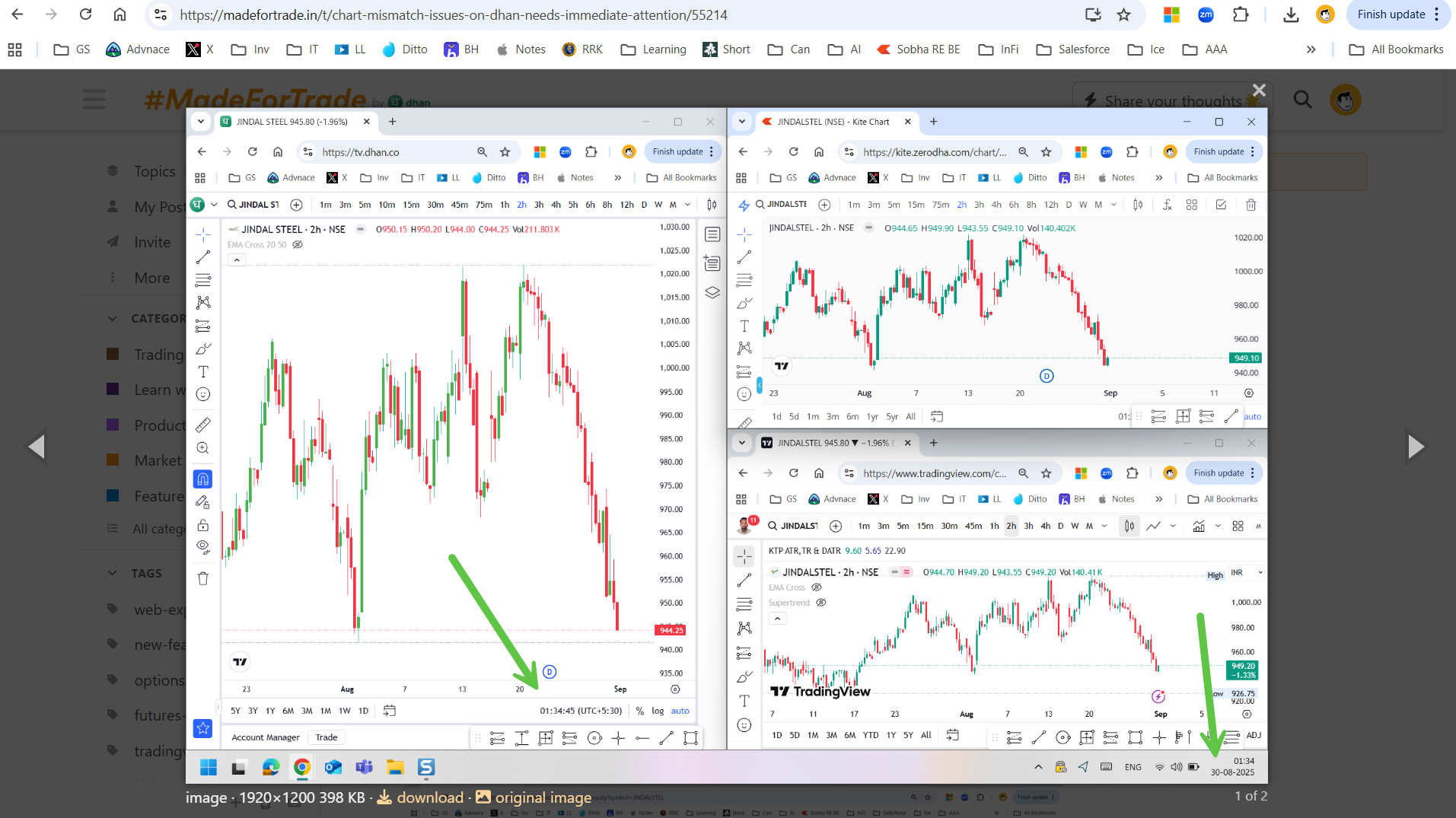This screenshot has height=818, width=1456.
Task: Click the download link below the image
Action: [x=421, y=797]
